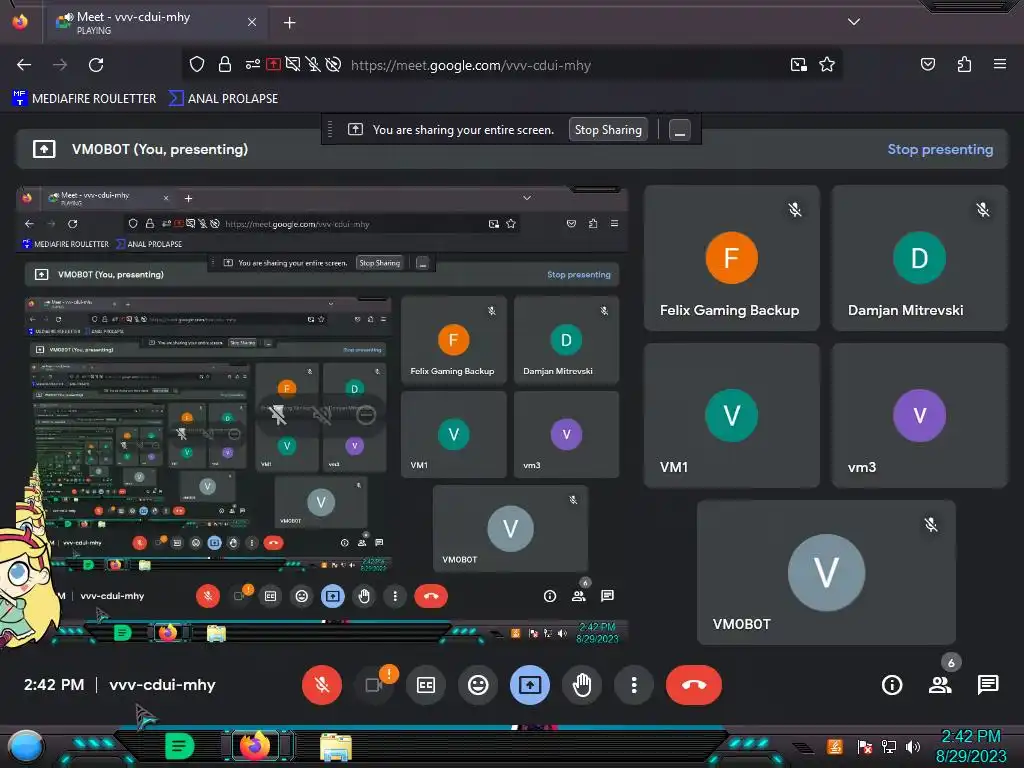Open the padlock site information

pyautogui.click(x=225, y=64)
